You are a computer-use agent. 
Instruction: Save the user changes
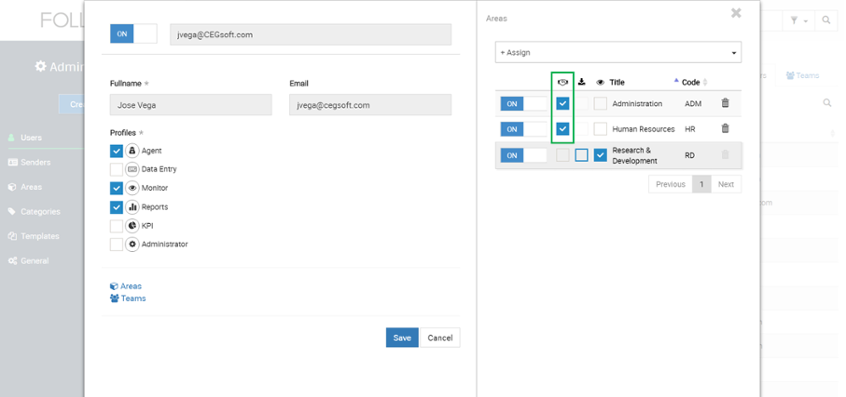402,338
